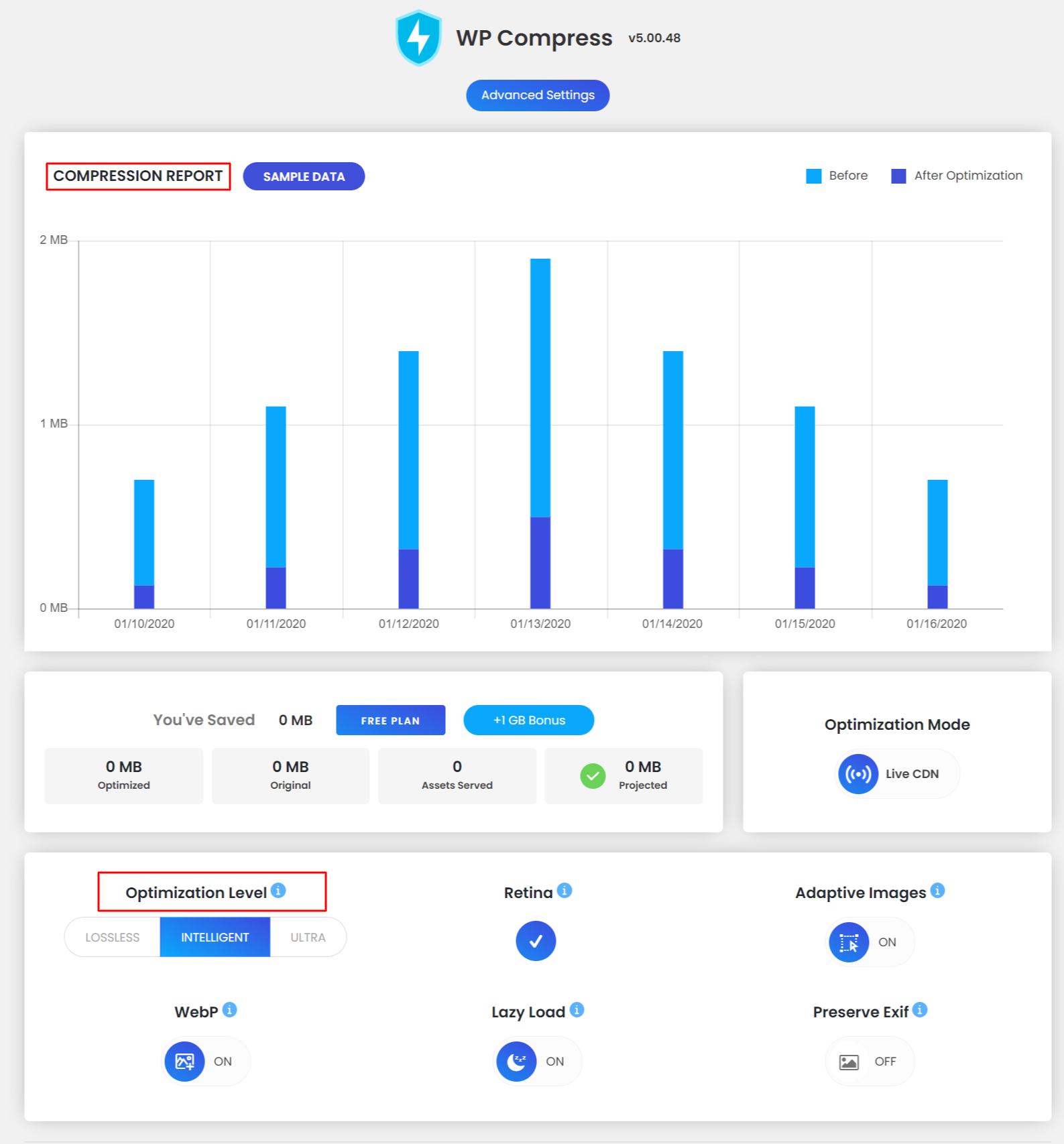Click the SAMPLE DATA button
This screenshot has height=1144, width=1064.
point(304,176)
